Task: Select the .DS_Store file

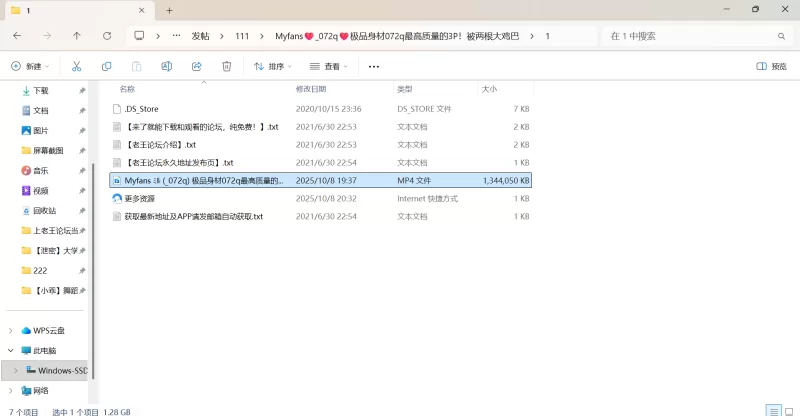Action: (141, 108)
